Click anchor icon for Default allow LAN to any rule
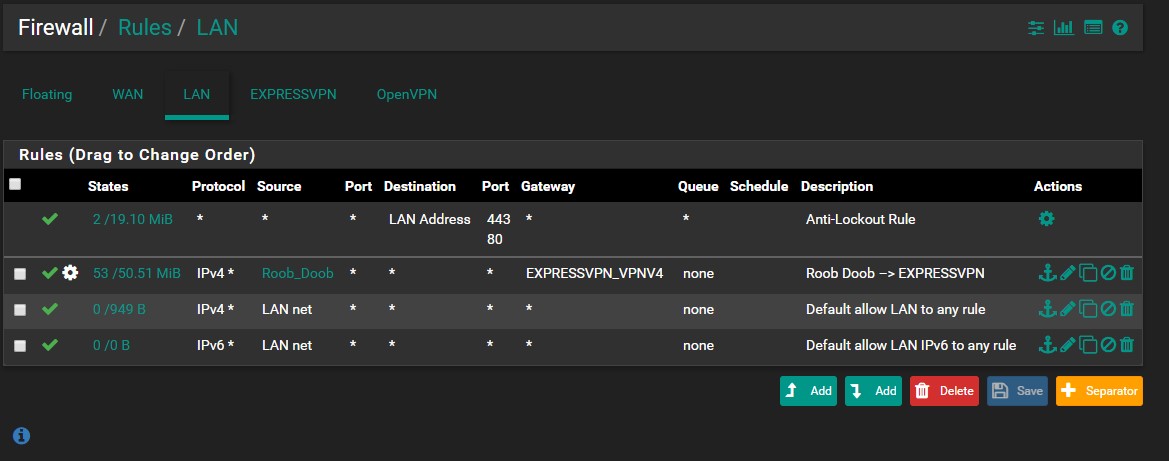This screenshot has width=1169, height=461. (x=1047, y=309)
